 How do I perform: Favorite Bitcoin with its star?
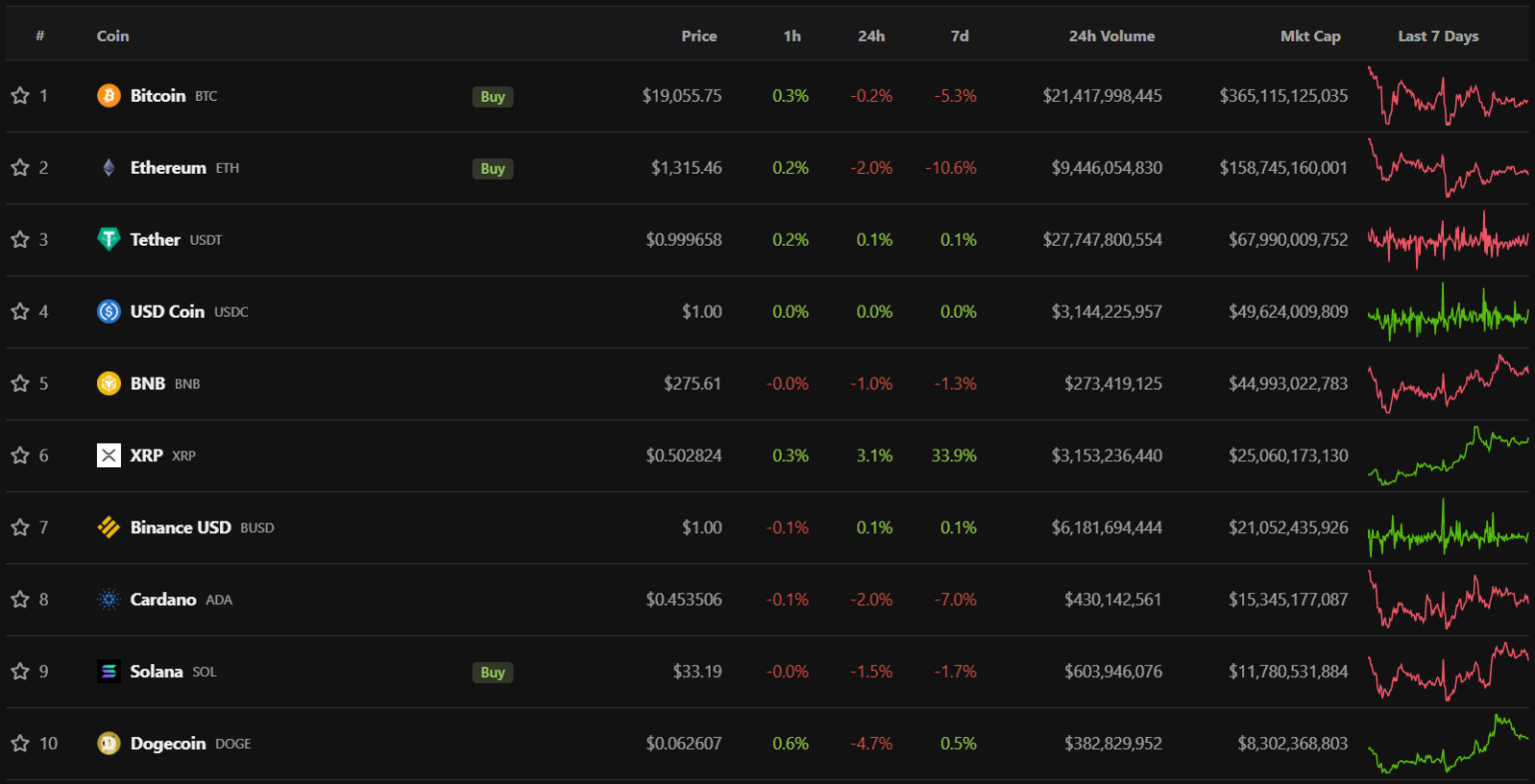tap(20, 96)
